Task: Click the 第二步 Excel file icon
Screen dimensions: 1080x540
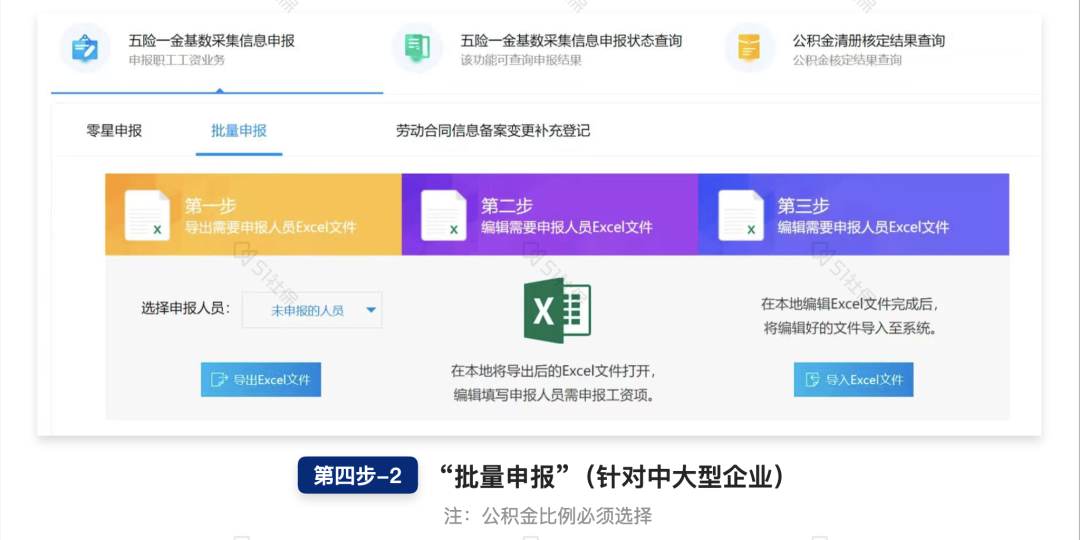Action: point(444,215)
